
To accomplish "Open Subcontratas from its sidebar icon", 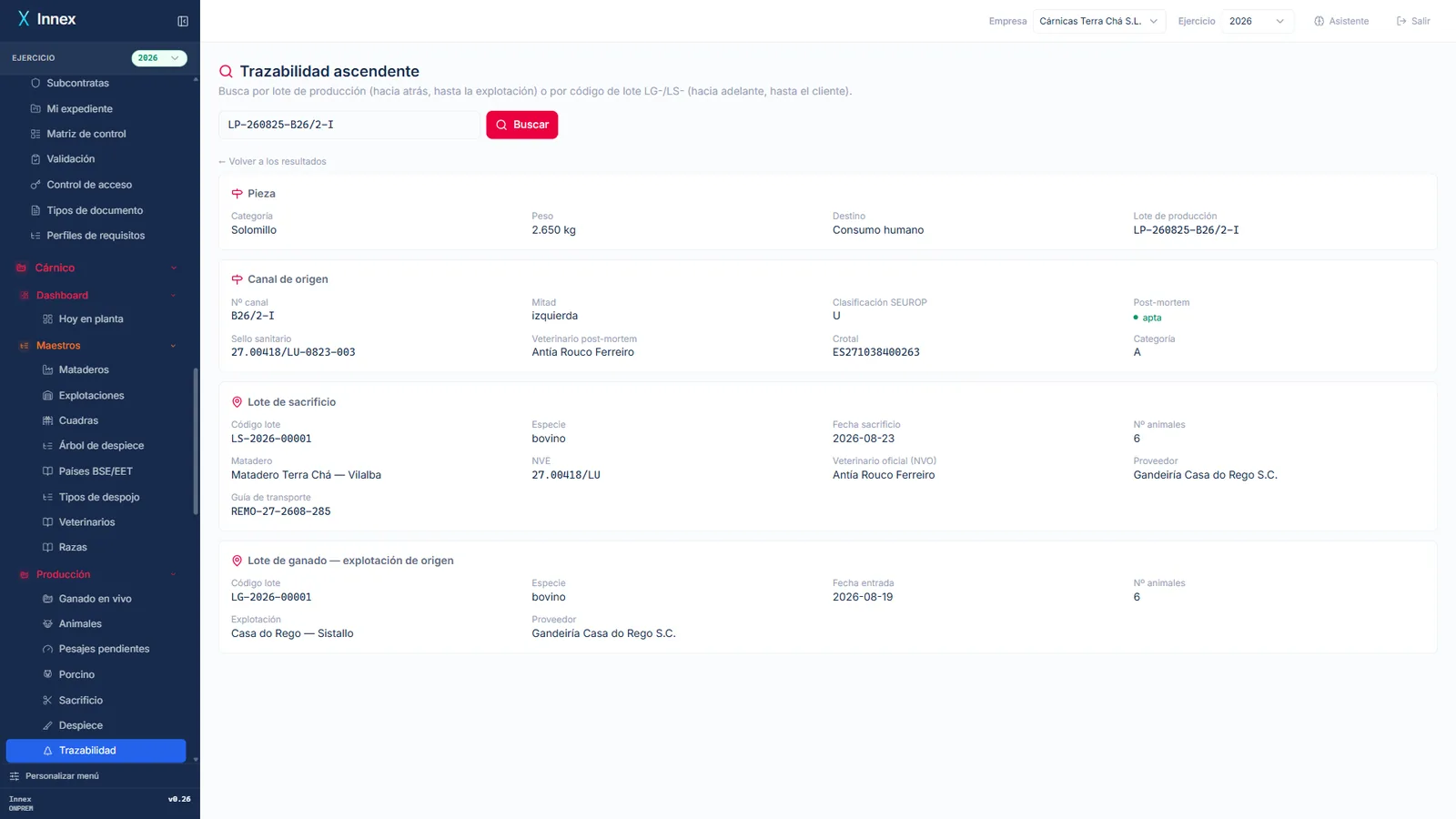I will tap(35, 83).
